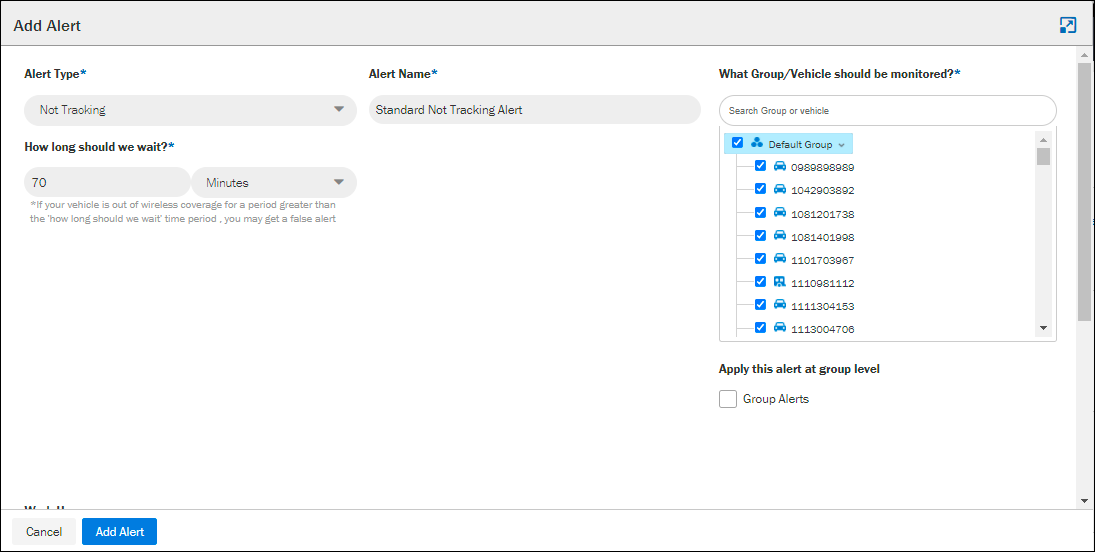Click the dialog scrollbar down arrow
Viewport: 1095px width, 552px height.
1085,501
